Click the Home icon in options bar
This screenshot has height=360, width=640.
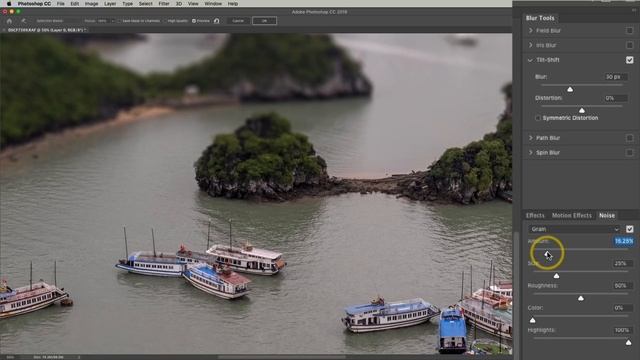click(9, 21)
